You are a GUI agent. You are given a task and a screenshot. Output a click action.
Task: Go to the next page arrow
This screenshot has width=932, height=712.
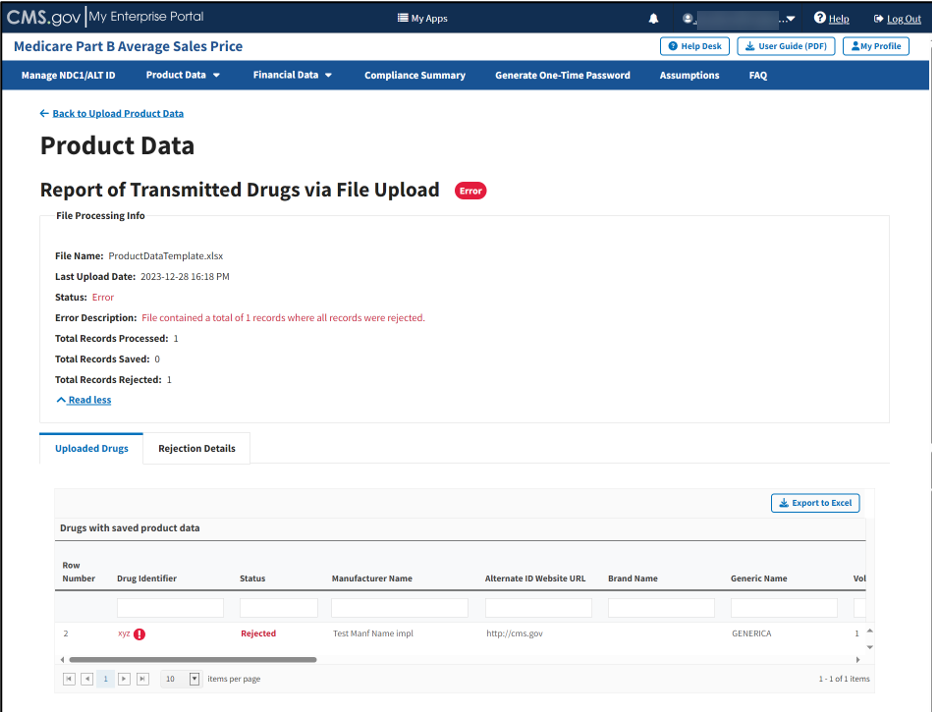point(124,679)
